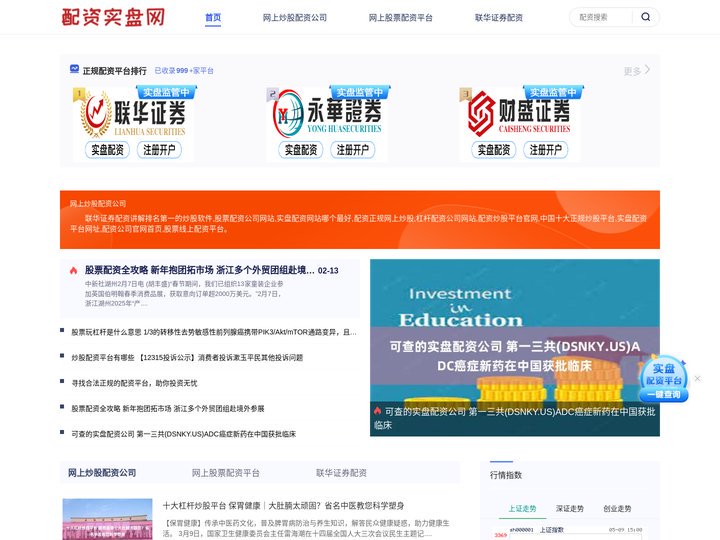This screenshot has height=540, width=720.
Task: Click the flame icon in the image caption
Action: [377, 411]
